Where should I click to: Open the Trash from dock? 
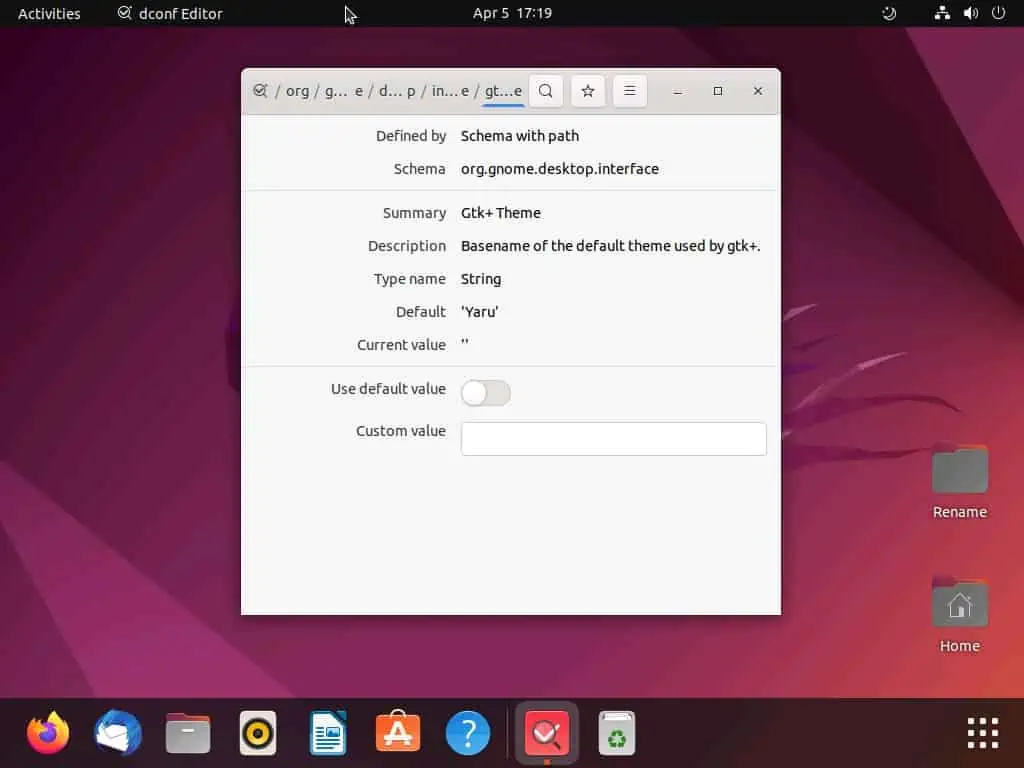click(617, 734)
